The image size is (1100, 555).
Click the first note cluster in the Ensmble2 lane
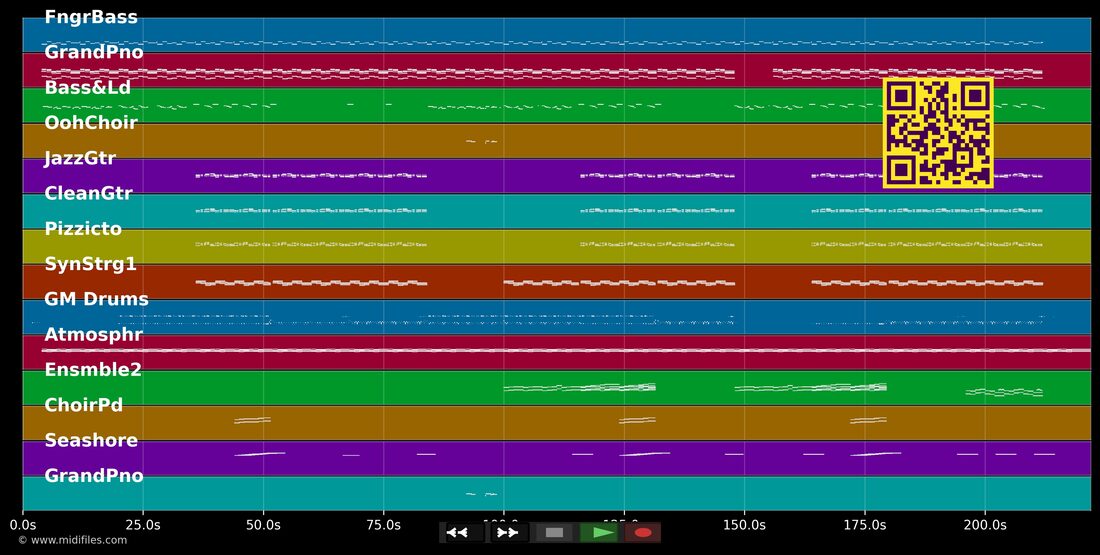click(x=579, y=387)
